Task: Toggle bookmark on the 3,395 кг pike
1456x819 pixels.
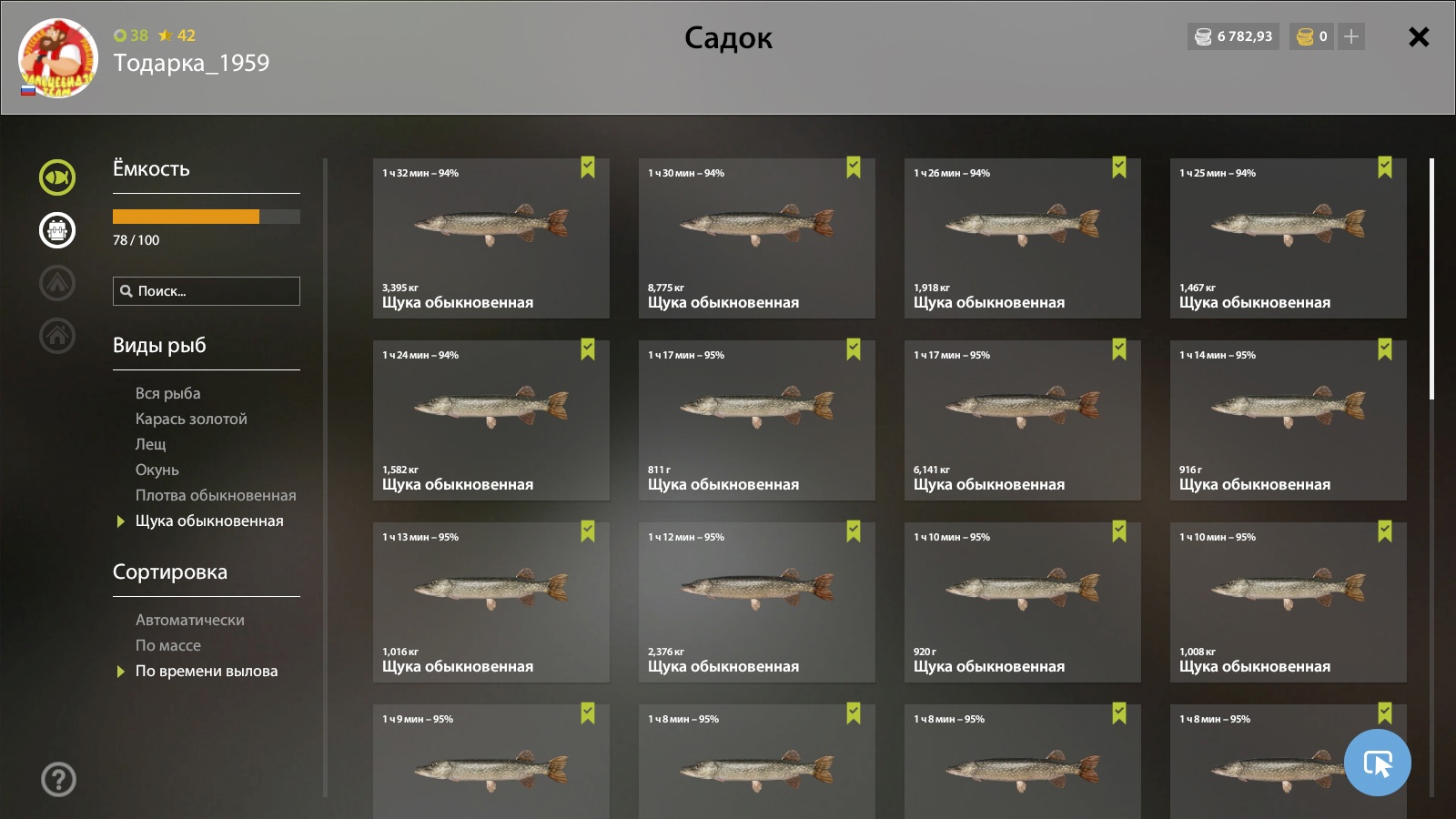Action: [588, 167]
